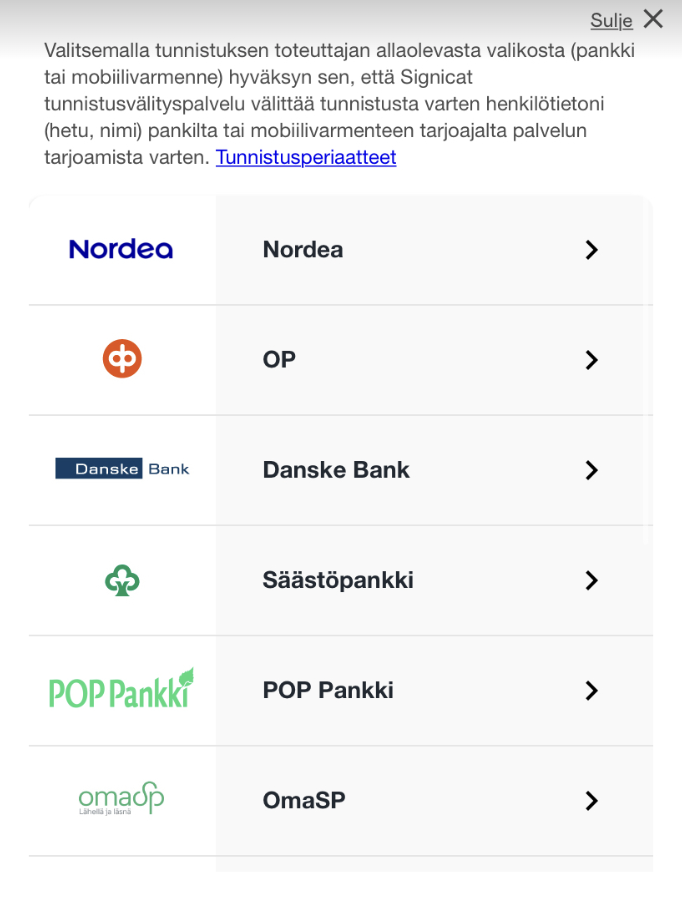682x918 pixels.
Task: Select Danske Bank text label
Action: pos(336,470)
